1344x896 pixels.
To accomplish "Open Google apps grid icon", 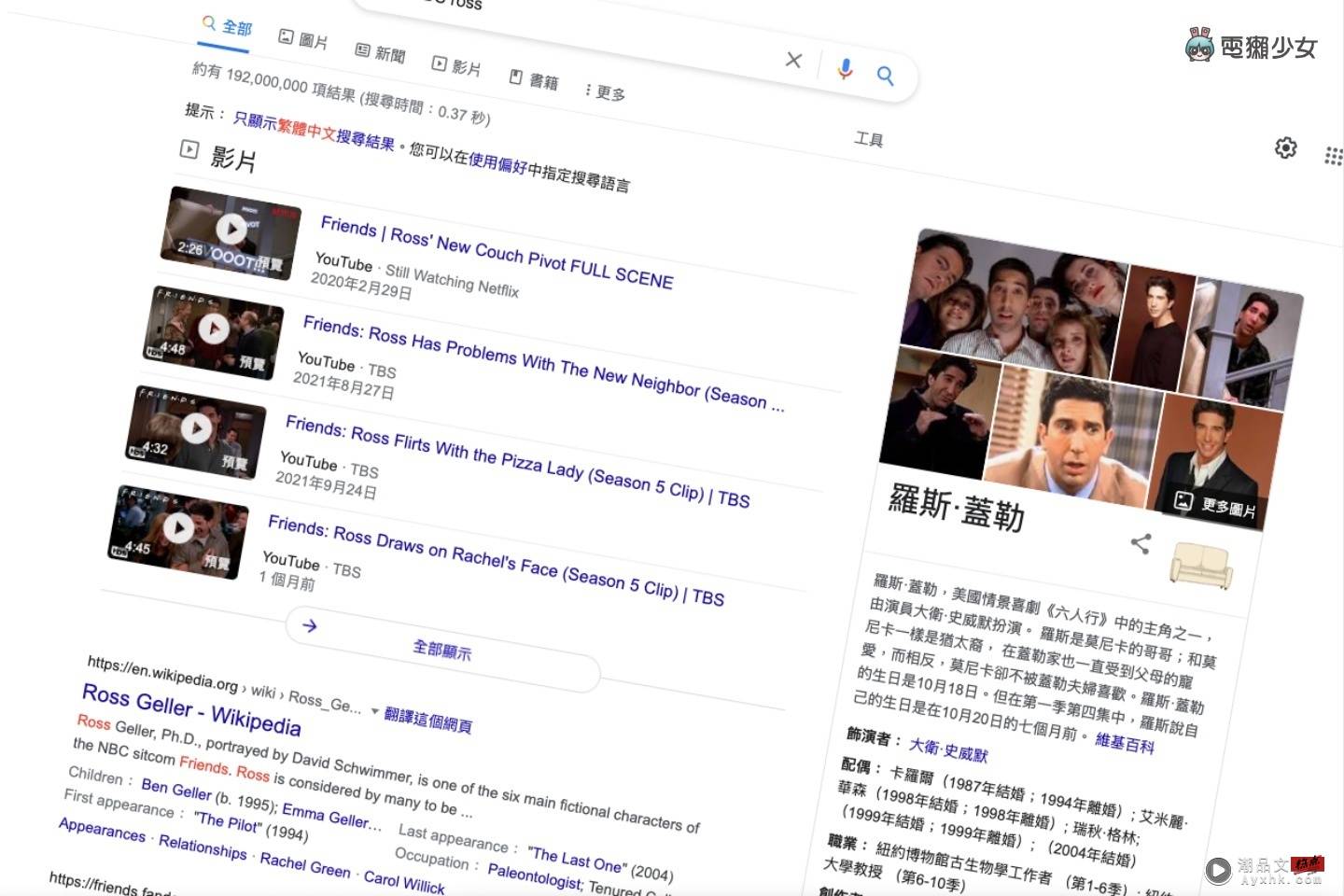I will click(x=1333, y=156).
